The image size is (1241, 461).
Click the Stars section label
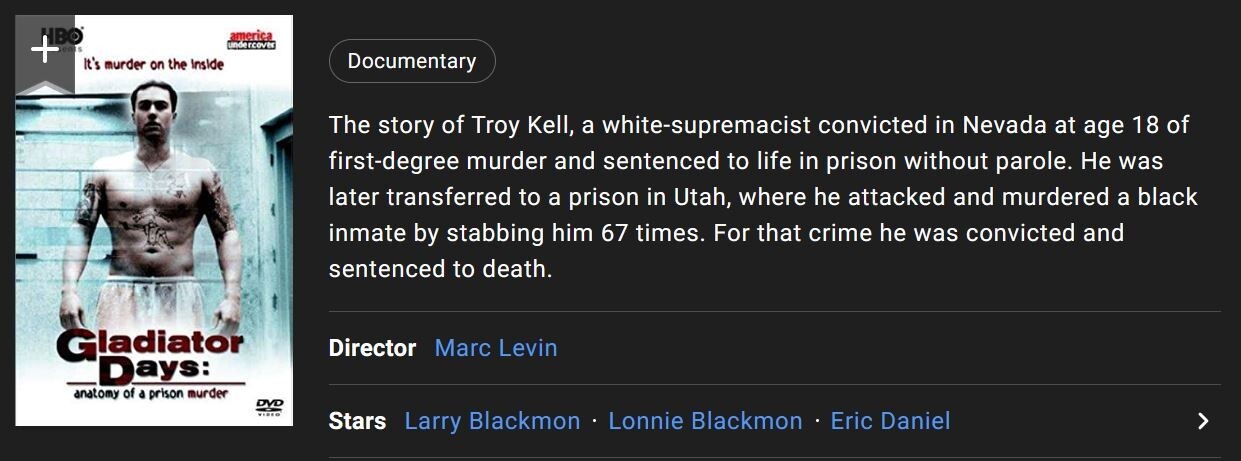[x=357, y=421]
